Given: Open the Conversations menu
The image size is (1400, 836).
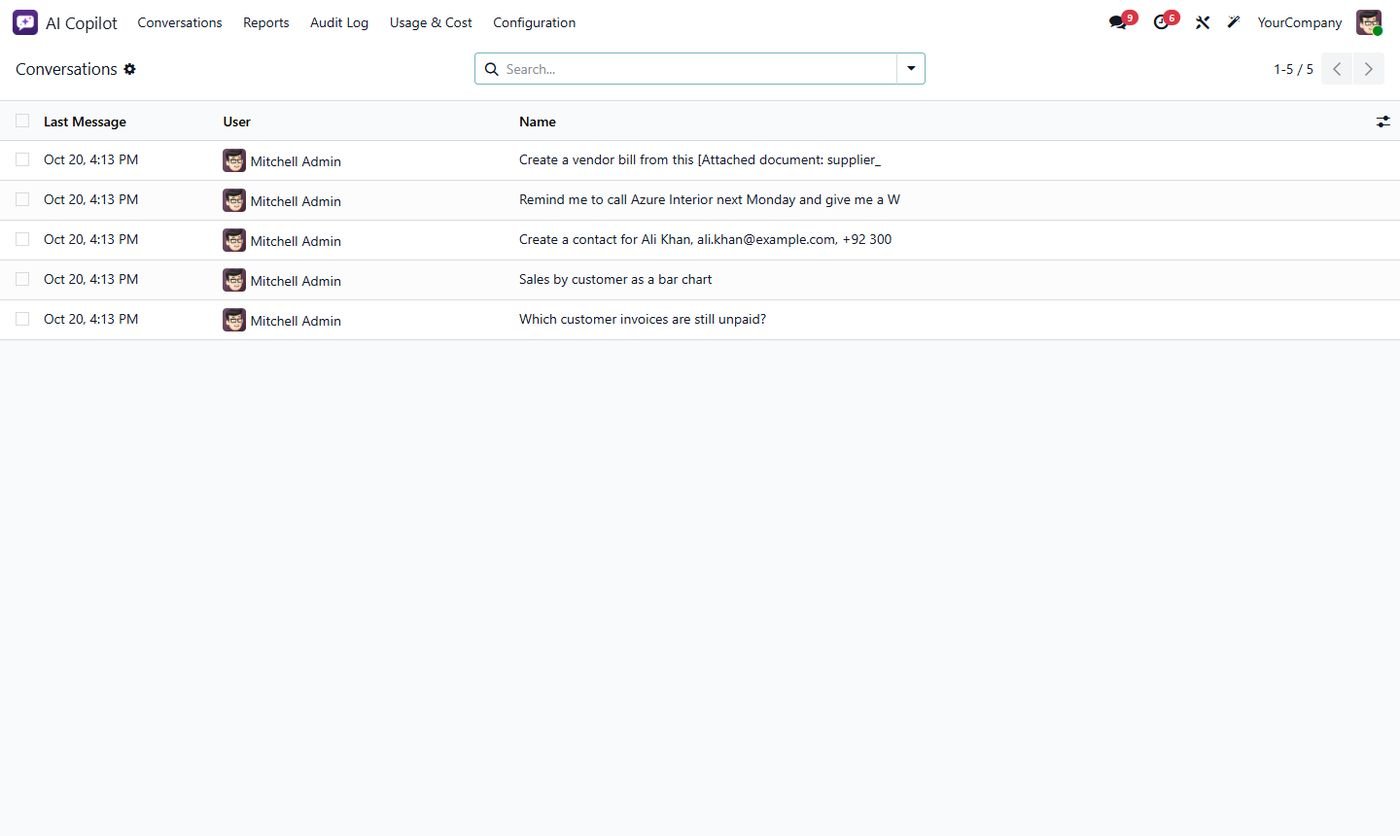Looking at the screenshot, I should (x=180, y=22).
